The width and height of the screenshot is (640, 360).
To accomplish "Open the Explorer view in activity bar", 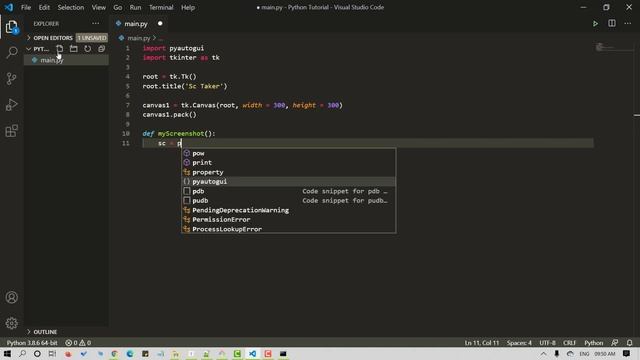I will tap(11, 27).
